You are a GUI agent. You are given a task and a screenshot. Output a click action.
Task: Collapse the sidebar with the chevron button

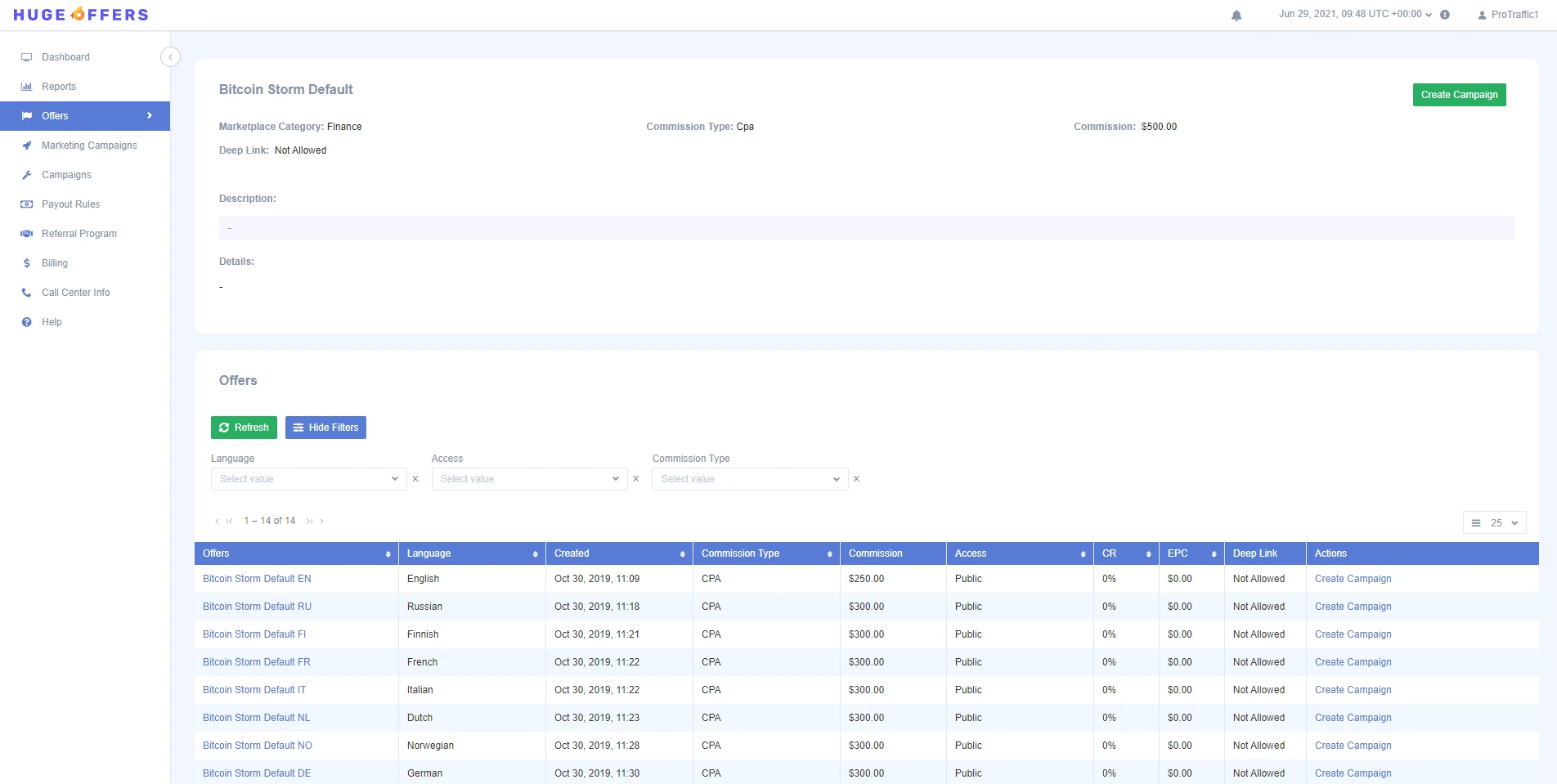[x=170, y=57]
